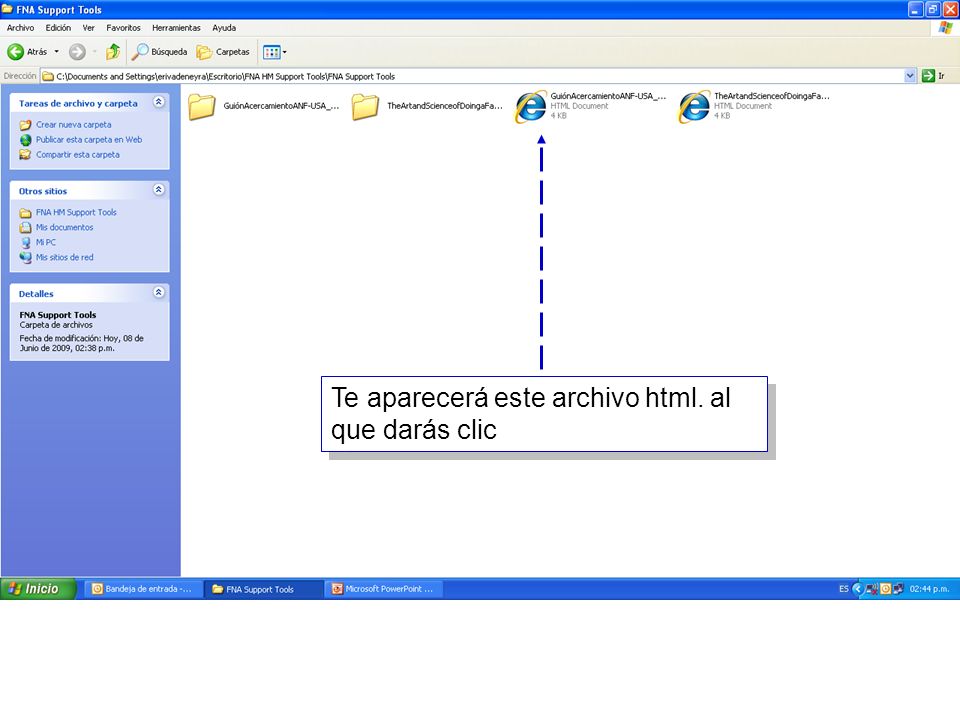
Task: Click GuiónAcercamientoANF-USA folder name text
Action: [x=281, y=106]
